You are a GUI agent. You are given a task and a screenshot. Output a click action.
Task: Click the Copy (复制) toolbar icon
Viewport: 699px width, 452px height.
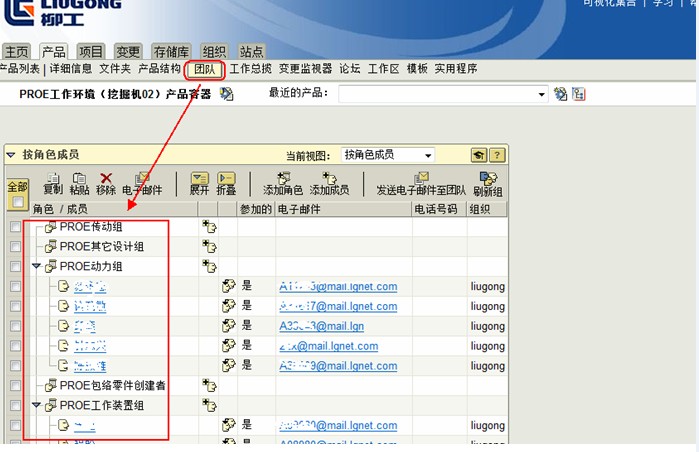pos(53,178)
